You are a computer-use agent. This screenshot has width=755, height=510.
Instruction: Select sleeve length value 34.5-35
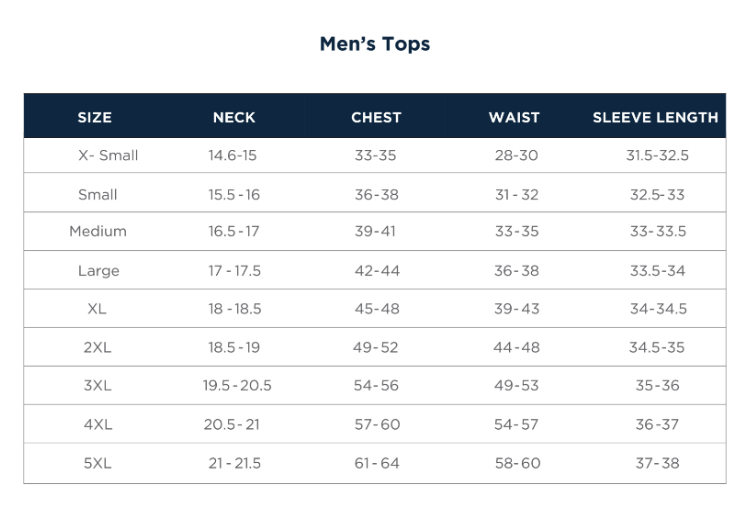[657, 348]
